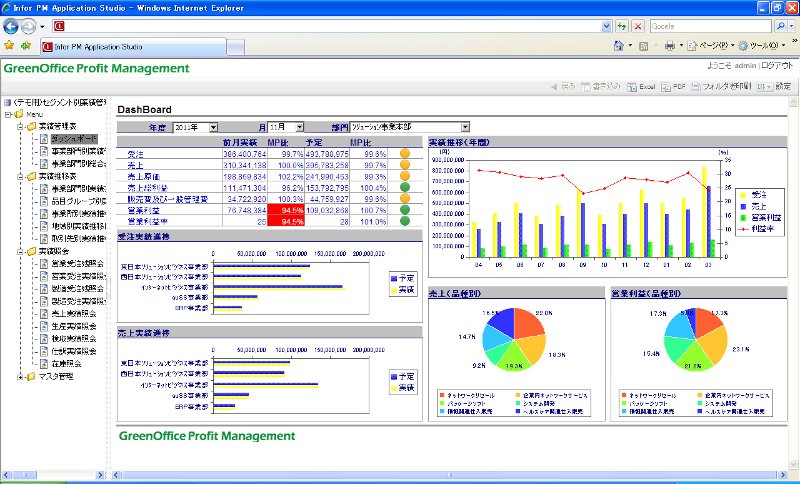This screenshot has width=800, height=484.
Task: Click the Add to Favorites icon
Action: (x=26, y=46)
